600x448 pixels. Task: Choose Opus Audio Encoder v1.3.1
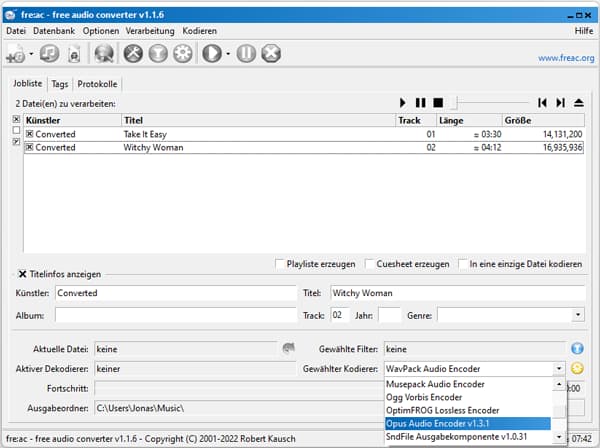(468, 424)
